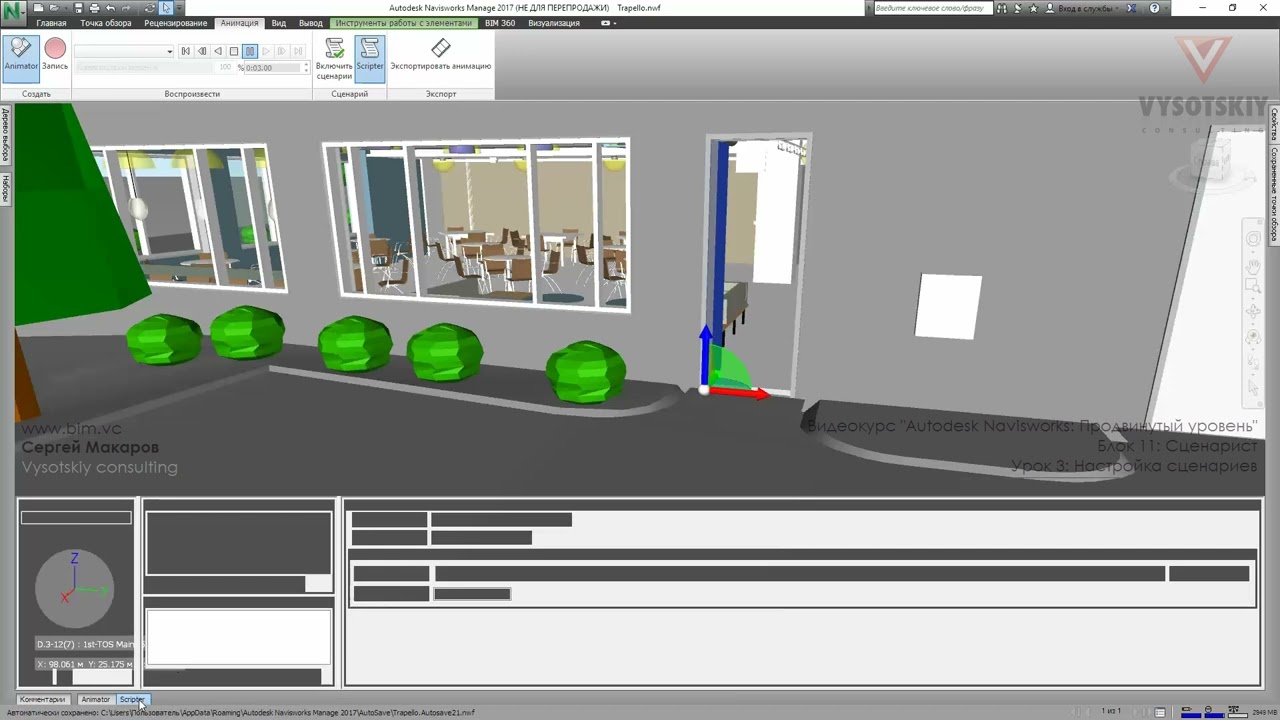This screenshot has width=1280, height=720.
Task: Pause the animation playback
Action: (x=250, y=51)
